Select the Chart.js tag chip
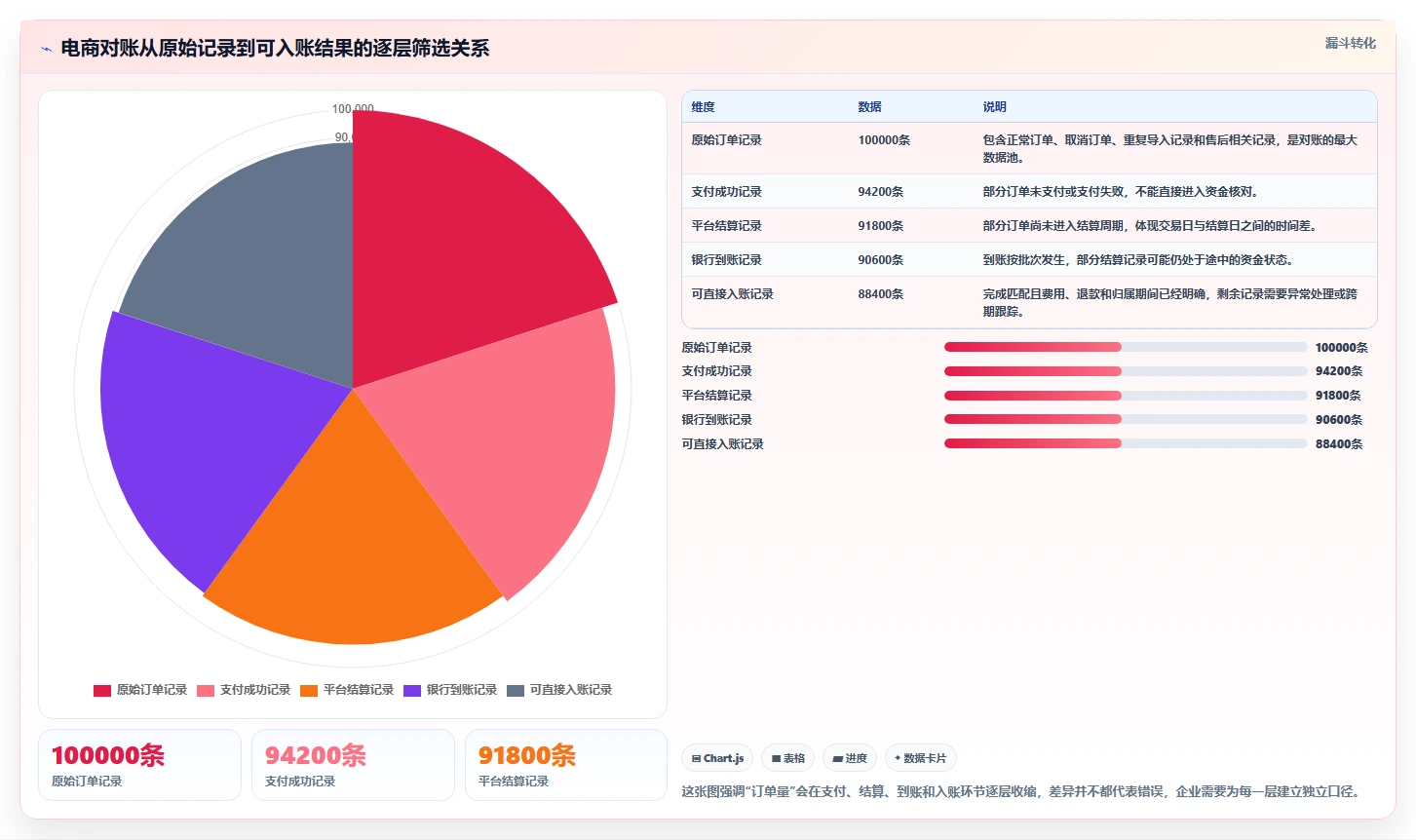 click(x=717, y=758)
